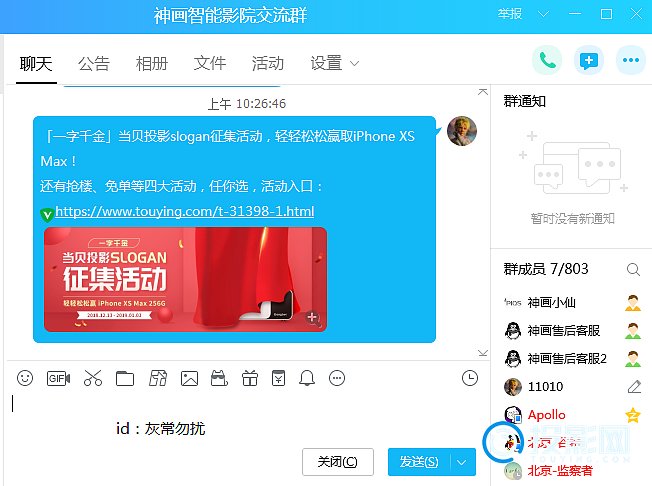Click the picture send-image icon
The width and height of the screenshot is (652, 486).
189,378
